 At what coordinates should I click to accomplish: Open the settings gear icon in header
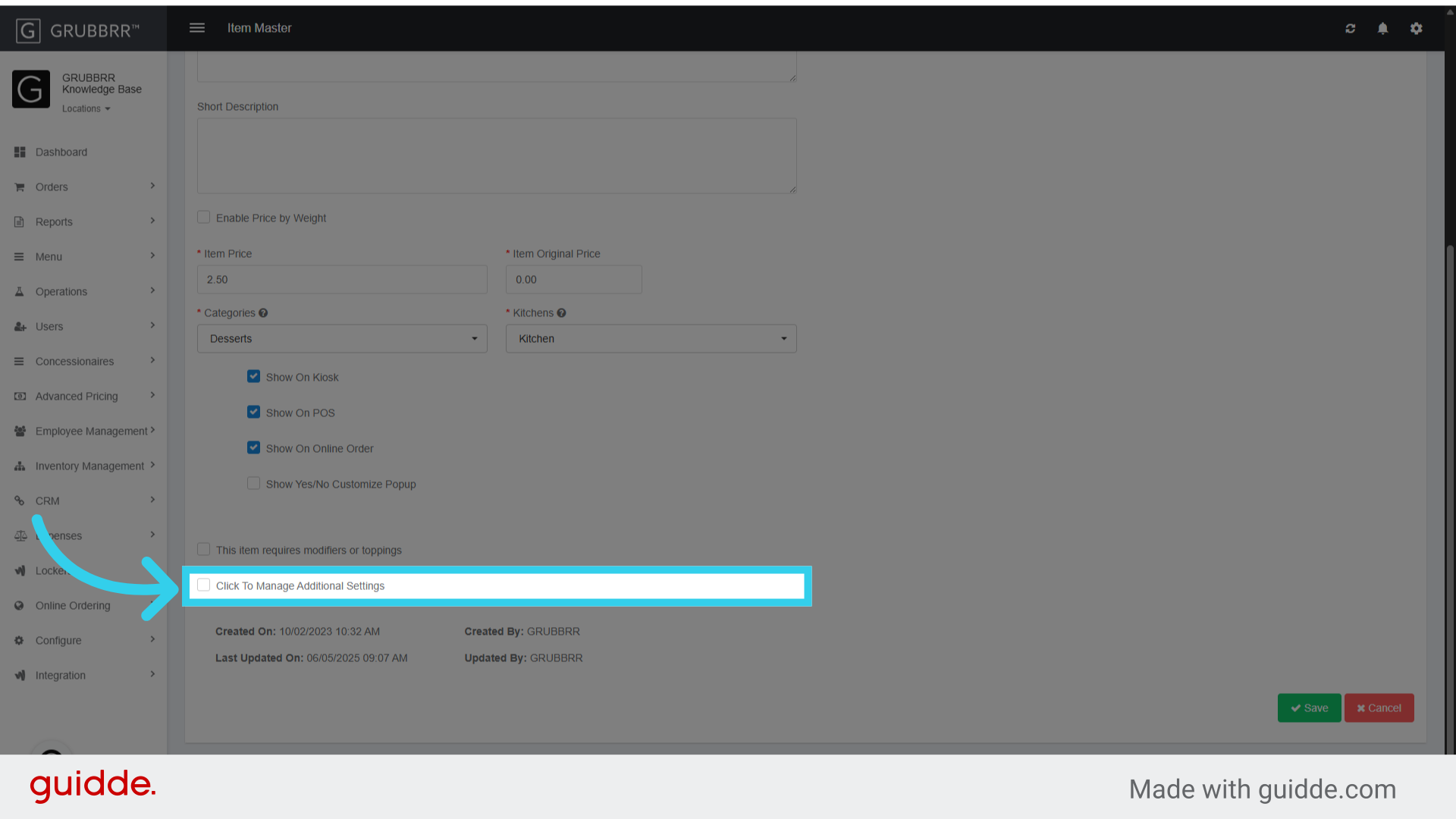pyautogui.click(x=1417, y=28)
